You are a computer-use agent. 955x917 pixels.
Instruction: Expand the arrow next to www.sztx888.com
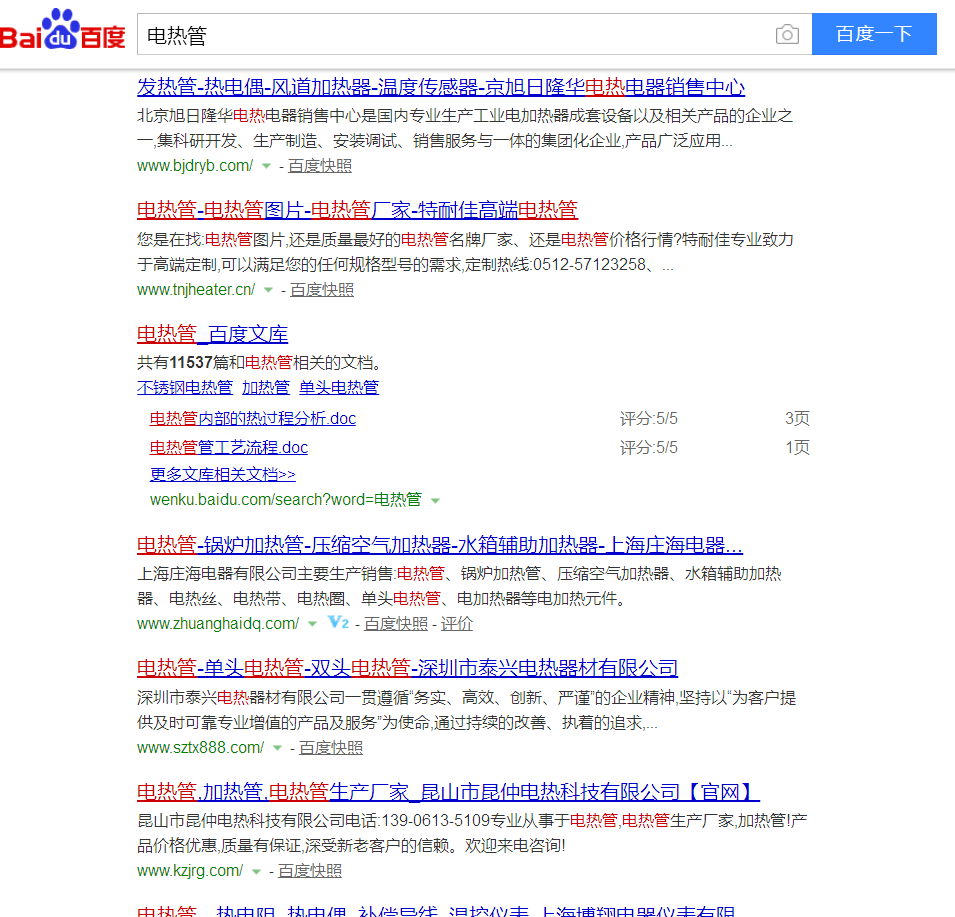click(x=277, y=748)
